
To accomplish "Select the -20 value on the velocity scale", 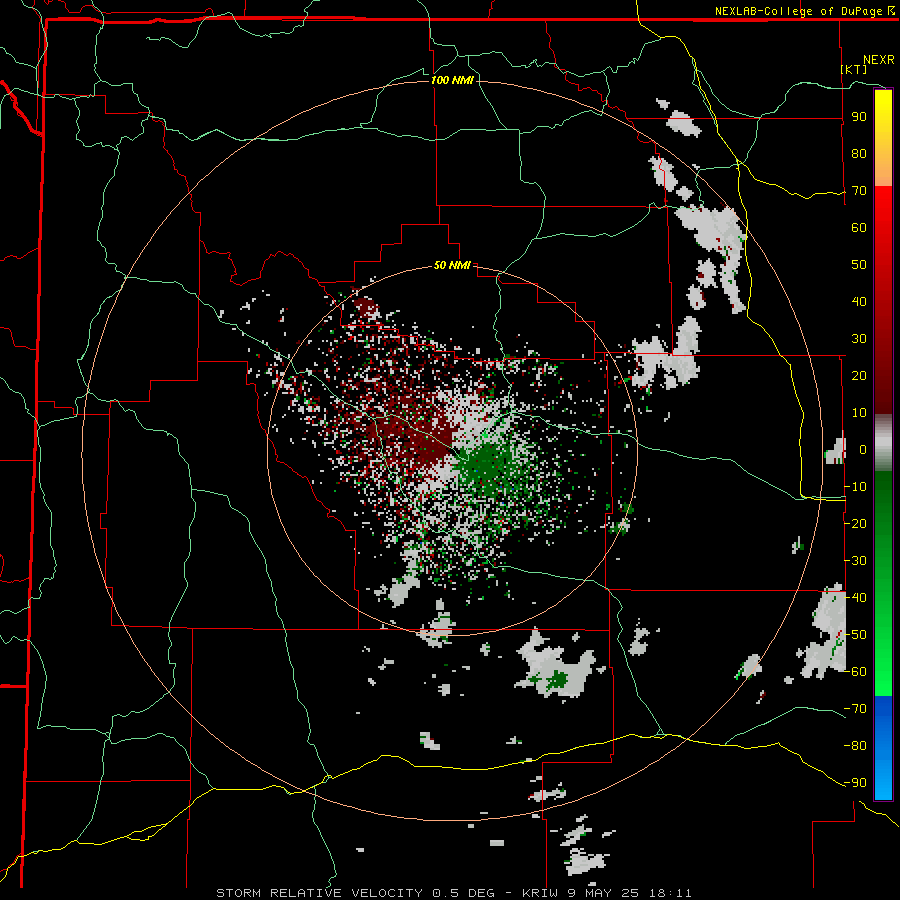I will tap(855, 523).
